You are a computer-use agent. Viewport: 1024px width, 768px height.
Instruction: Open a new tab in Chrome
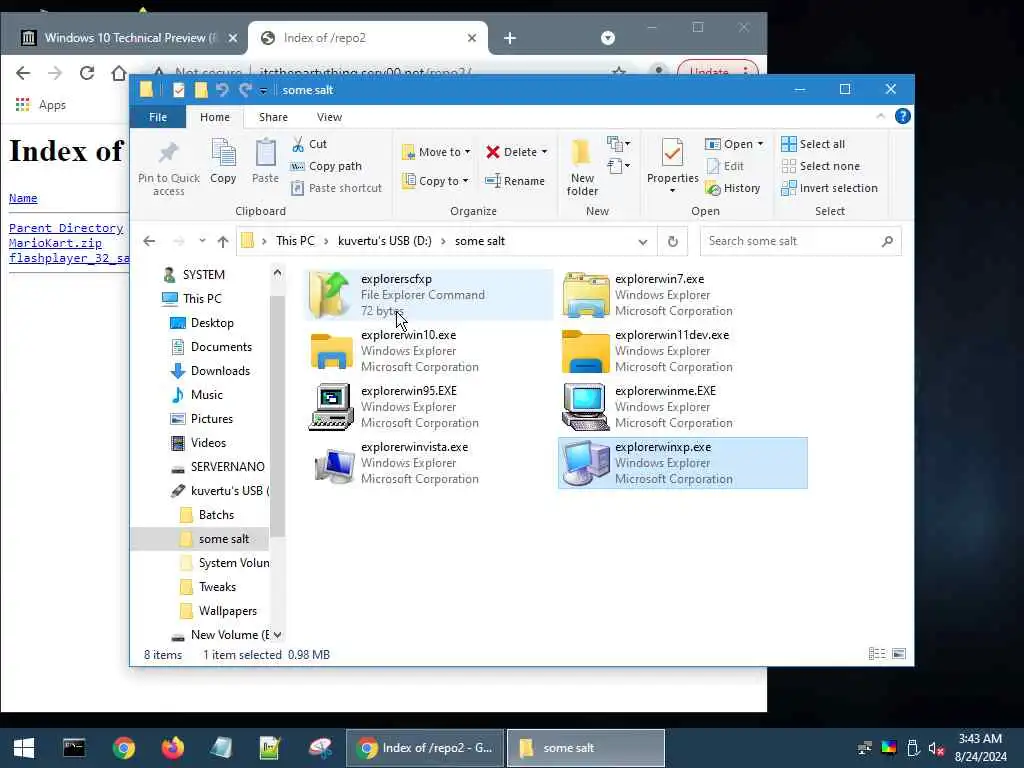click(x=510, y=39)
